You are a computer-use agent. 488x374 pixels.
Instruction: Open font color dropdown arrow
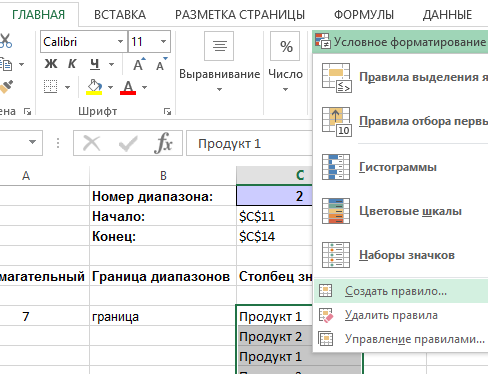[x=144, y=87]
